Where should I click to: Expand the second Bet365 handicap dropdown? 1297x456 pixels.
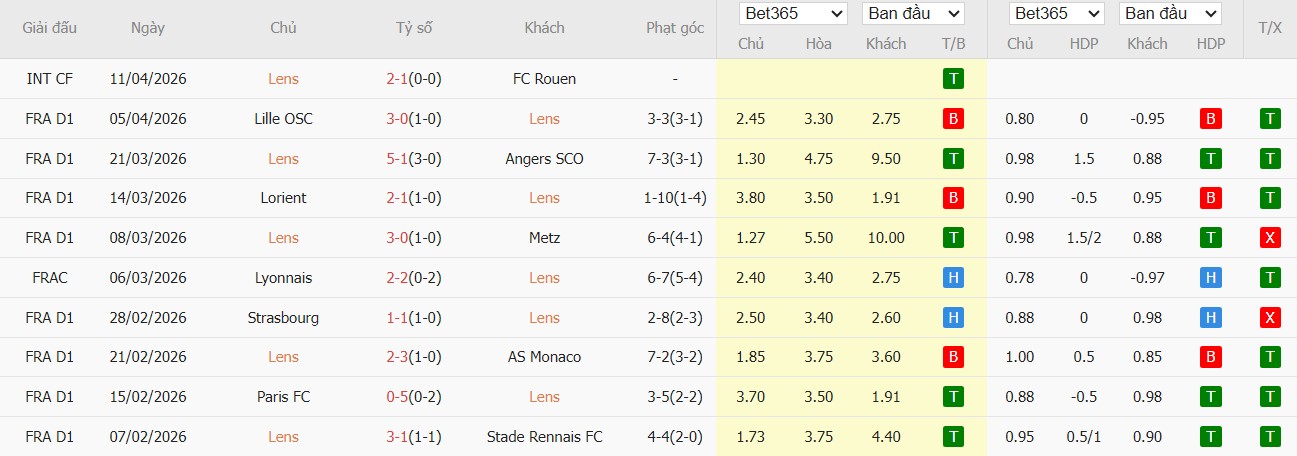tap(1056, 14)
